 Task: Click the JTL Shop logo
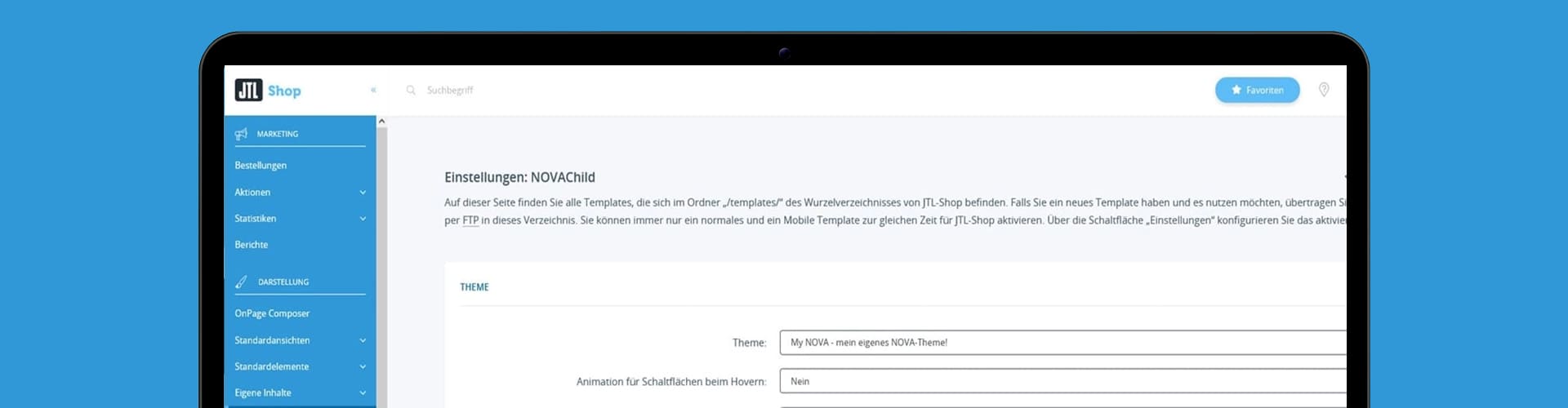(268, 90)
